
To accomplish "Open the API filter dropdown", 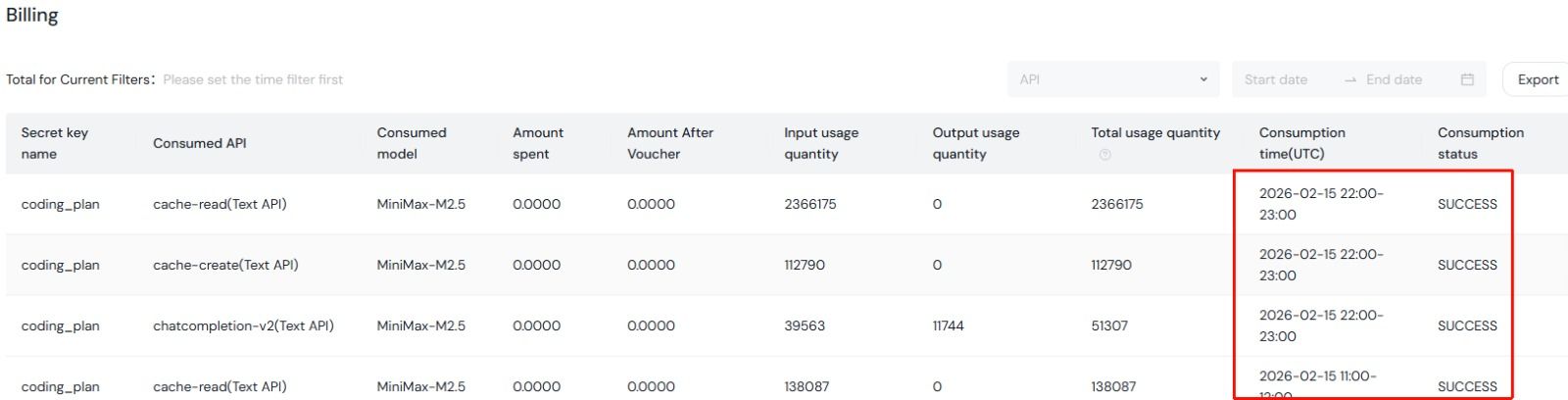I will 1112,79.
